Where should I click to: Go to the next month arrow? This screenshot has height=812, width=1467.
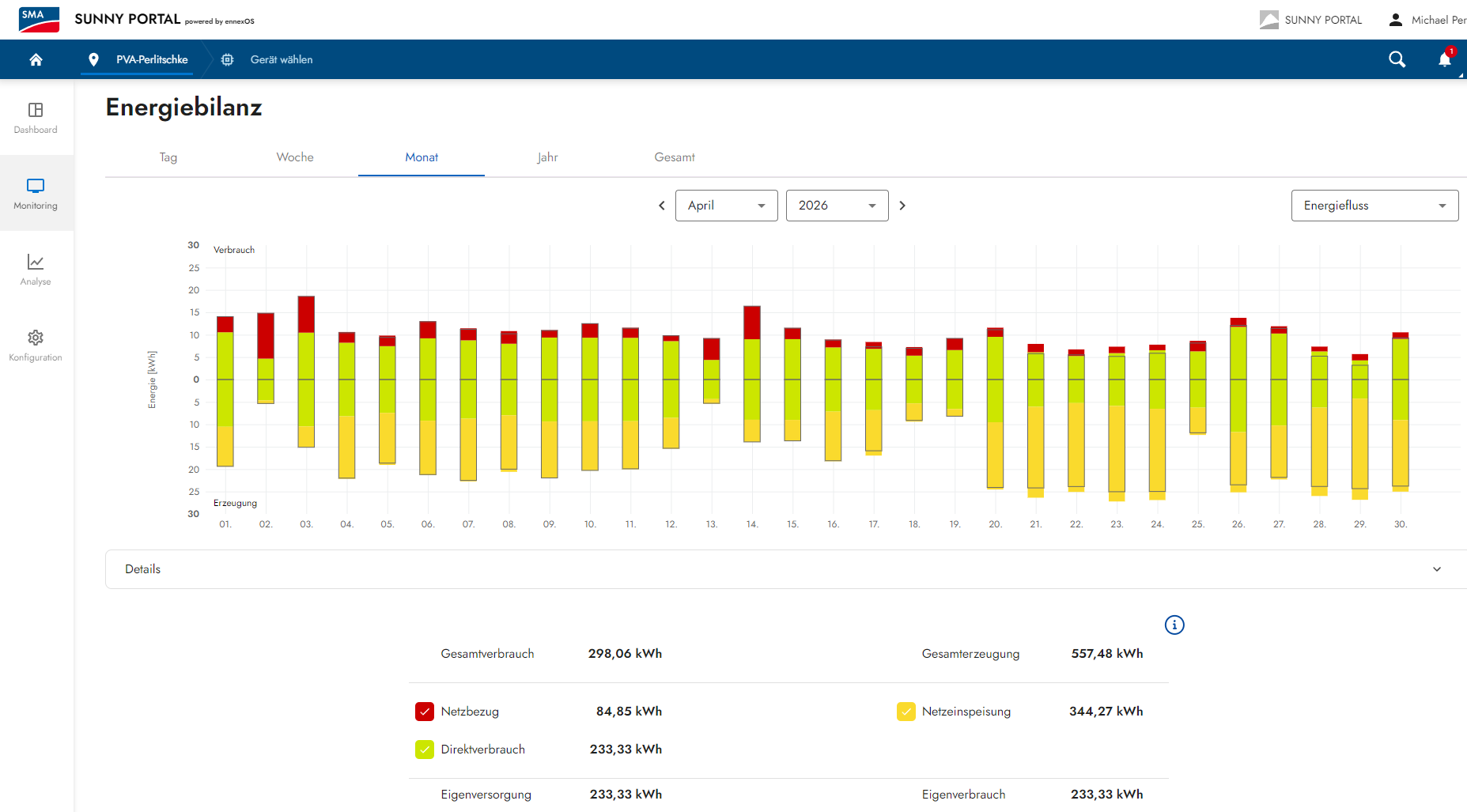(x=902, y=206)
